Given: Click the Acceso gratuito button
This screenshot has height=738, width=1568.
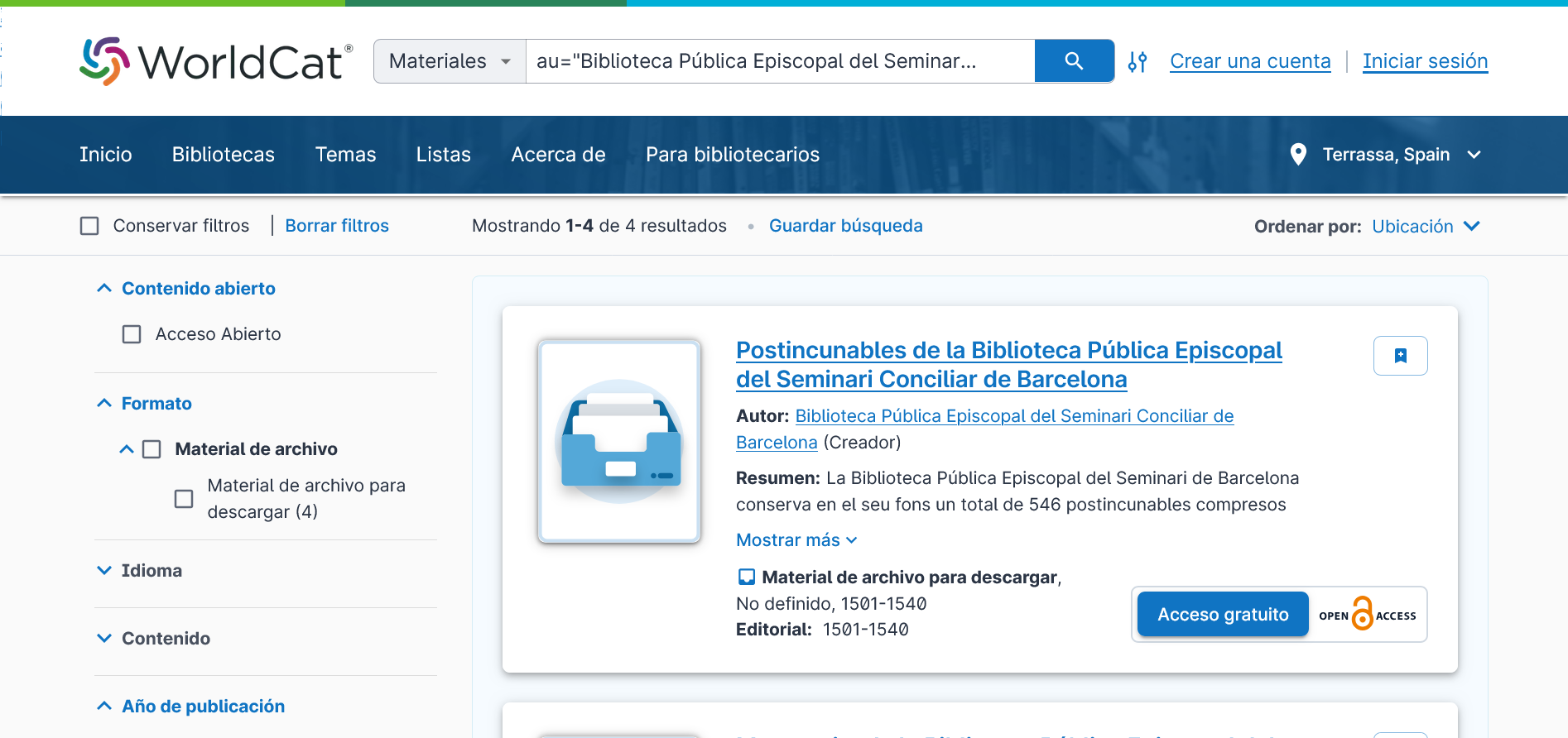Looking at the screenshot, I should pos(1224,615).
